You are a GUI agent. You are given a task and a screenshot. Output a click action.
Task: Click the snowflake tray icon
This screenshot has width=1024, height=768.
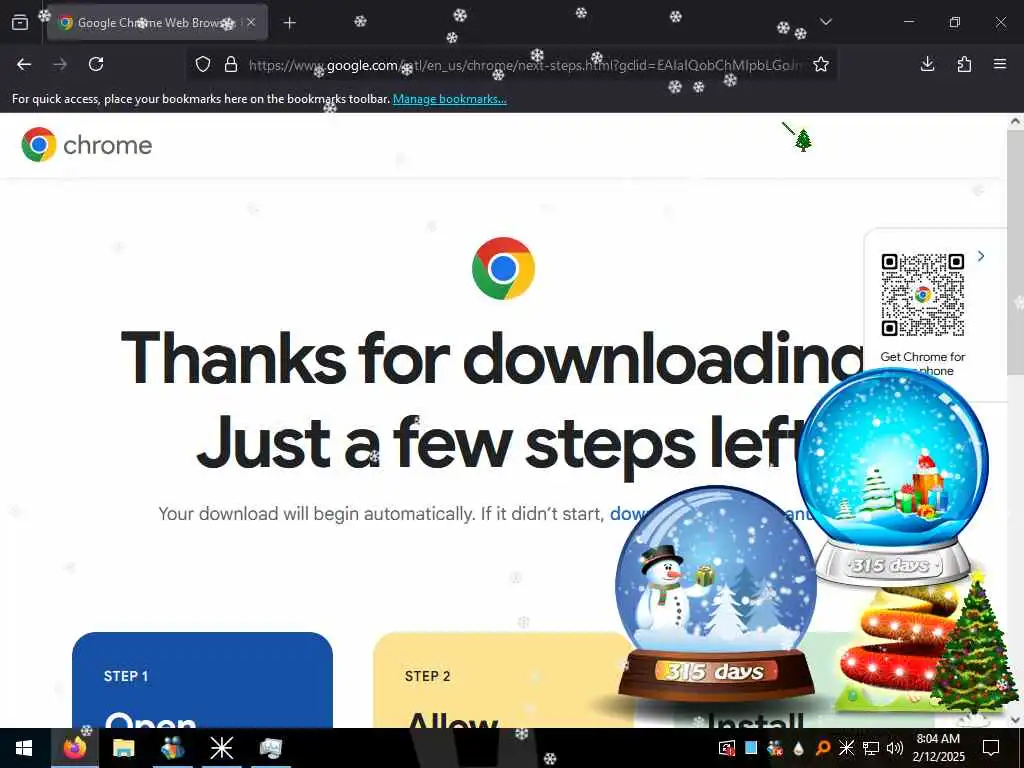point(846,748)
